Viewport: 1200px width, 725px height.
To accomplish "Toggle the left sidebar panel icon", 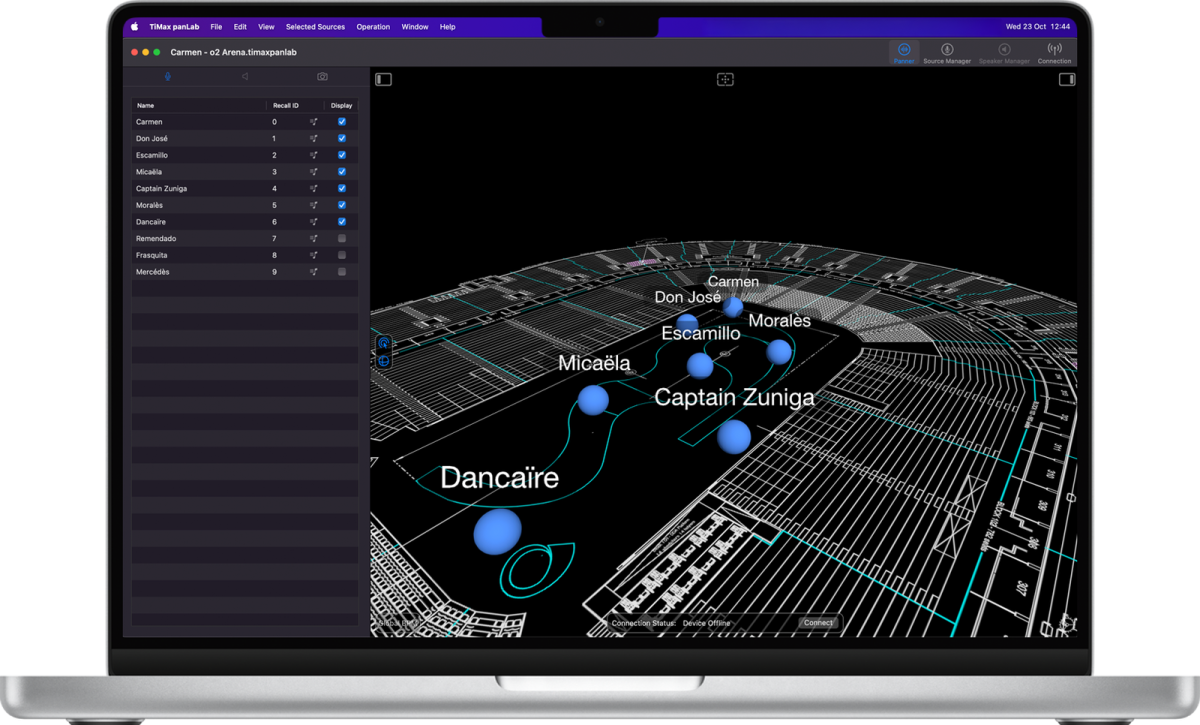I will [x=383, y=79].
